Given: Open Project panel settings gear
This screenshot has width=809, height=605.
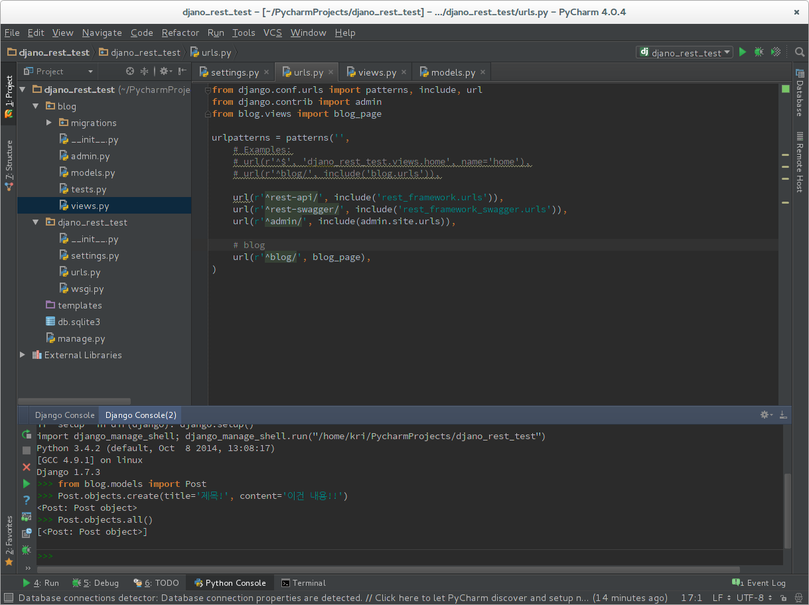Looking at the screenshot, I should click(x=165, y=71).
